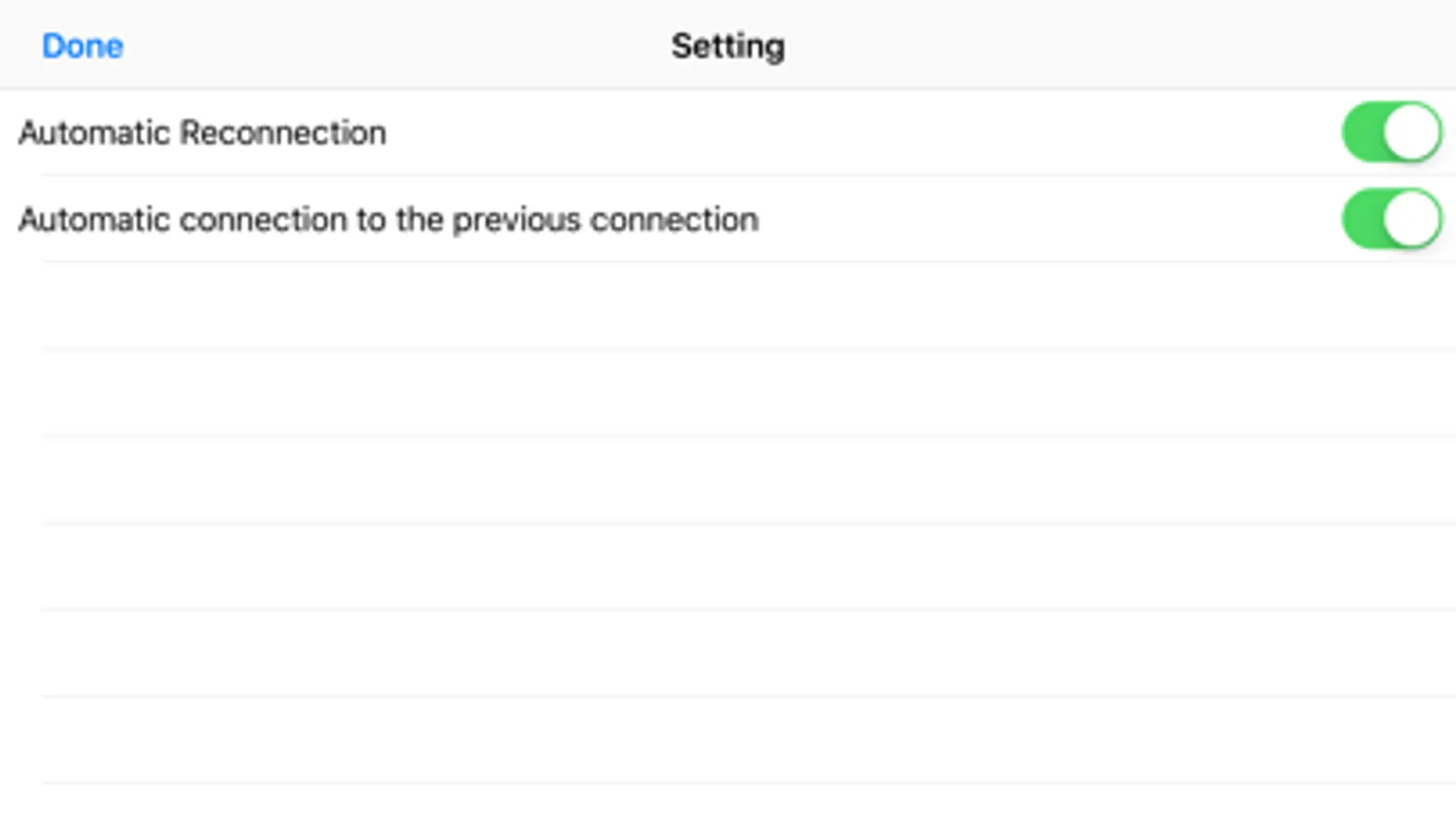
Task: Disable the Automatic Reconnection switch
Action: coord(1390,132)
